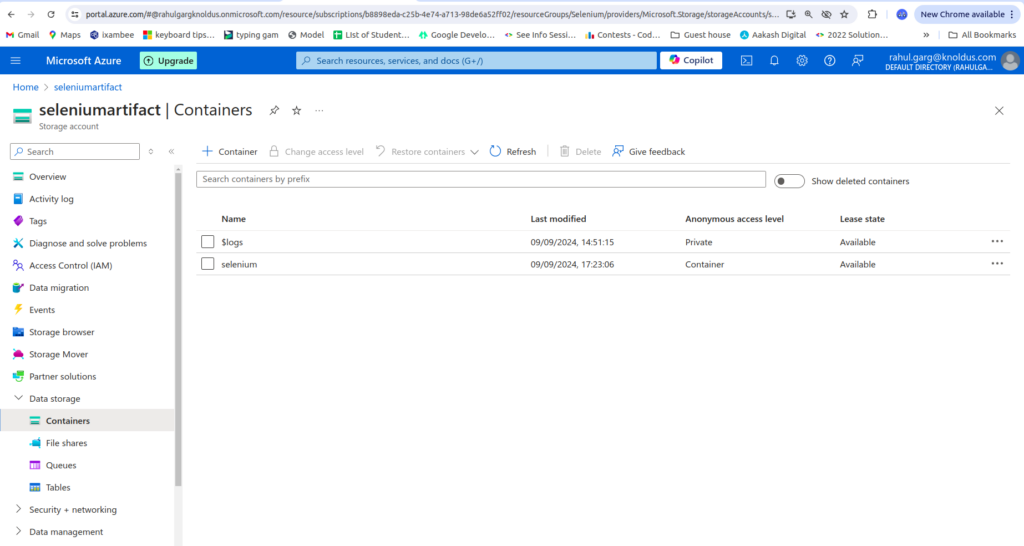The height and width of the screenshot is (546, 1024).
Task: Open the notifications bell icon
Action: (774, 61)
